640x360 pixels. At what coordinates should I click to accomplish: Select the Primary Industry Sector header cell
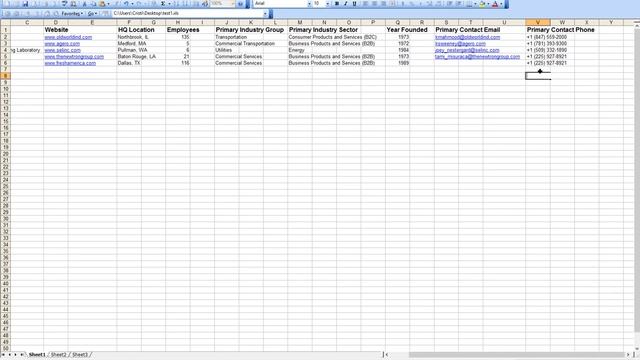coord(323,30)
